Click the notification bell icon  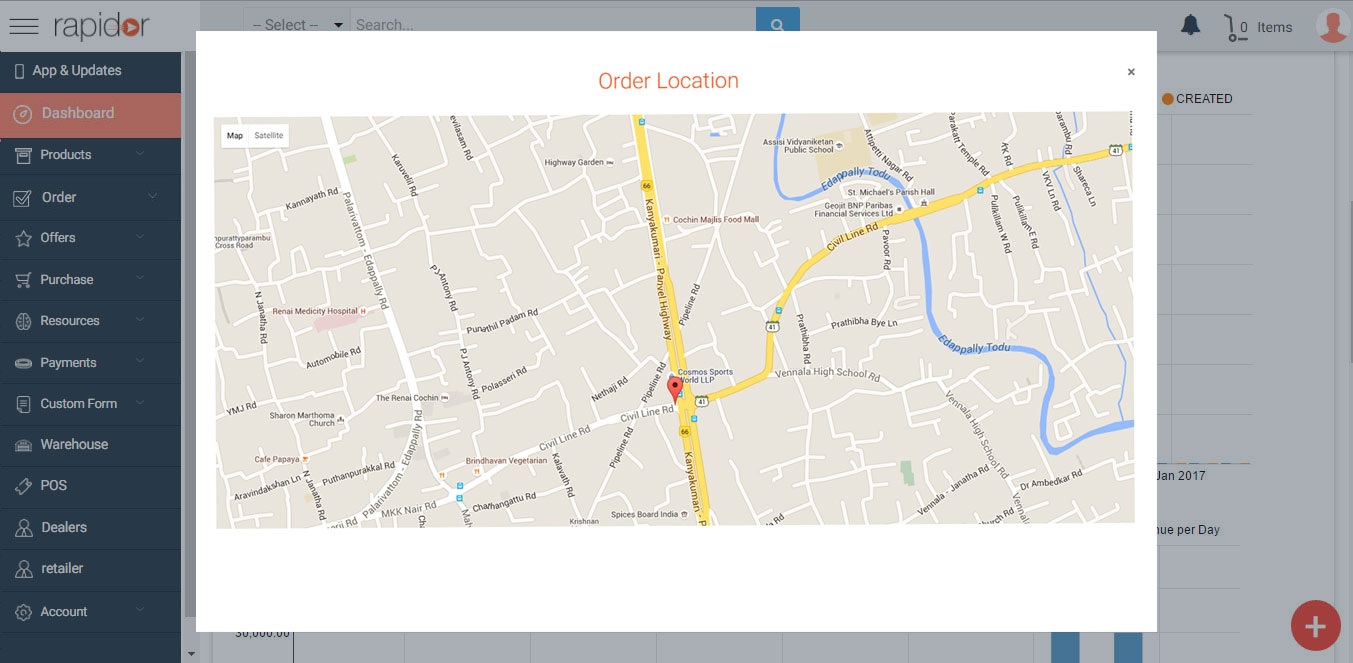coord(1190,26)
